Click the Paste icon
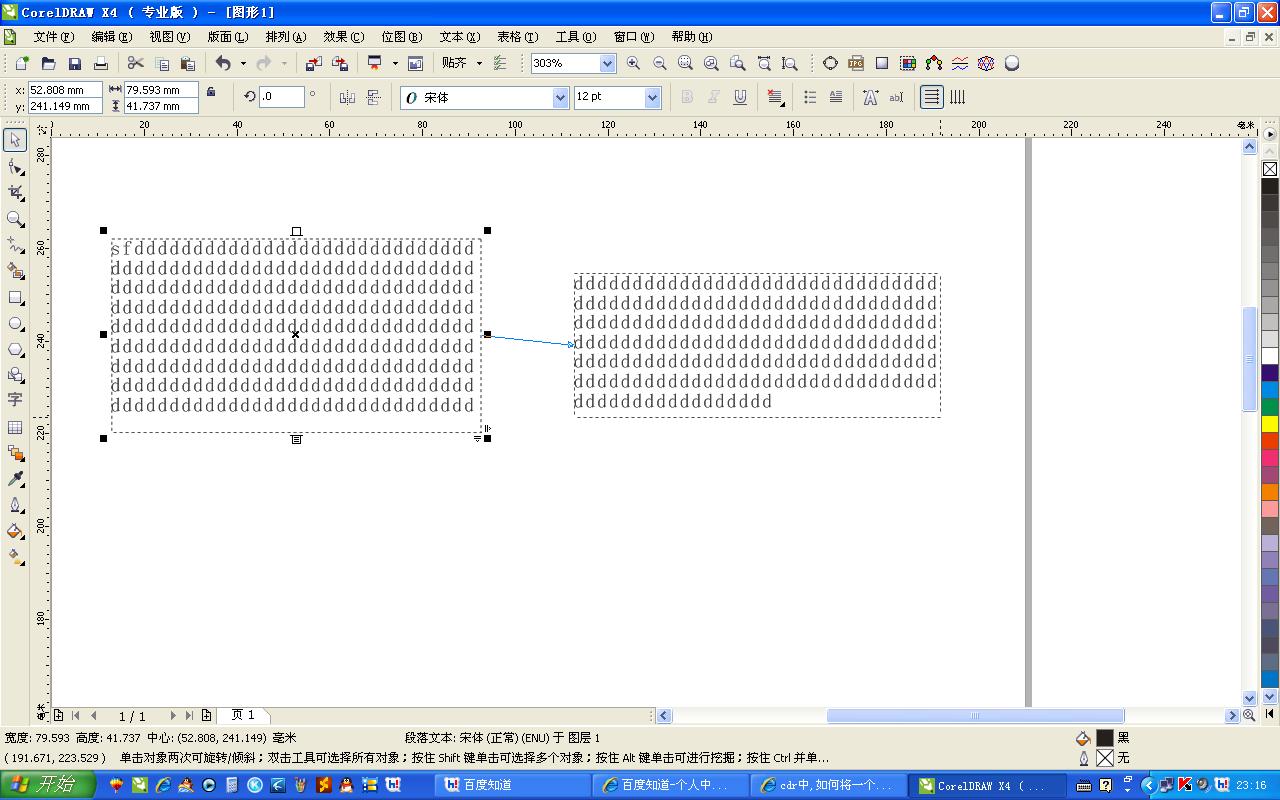Image resolution: width=1280 pixels, height=800 pixels. click(x=188, y=63)
